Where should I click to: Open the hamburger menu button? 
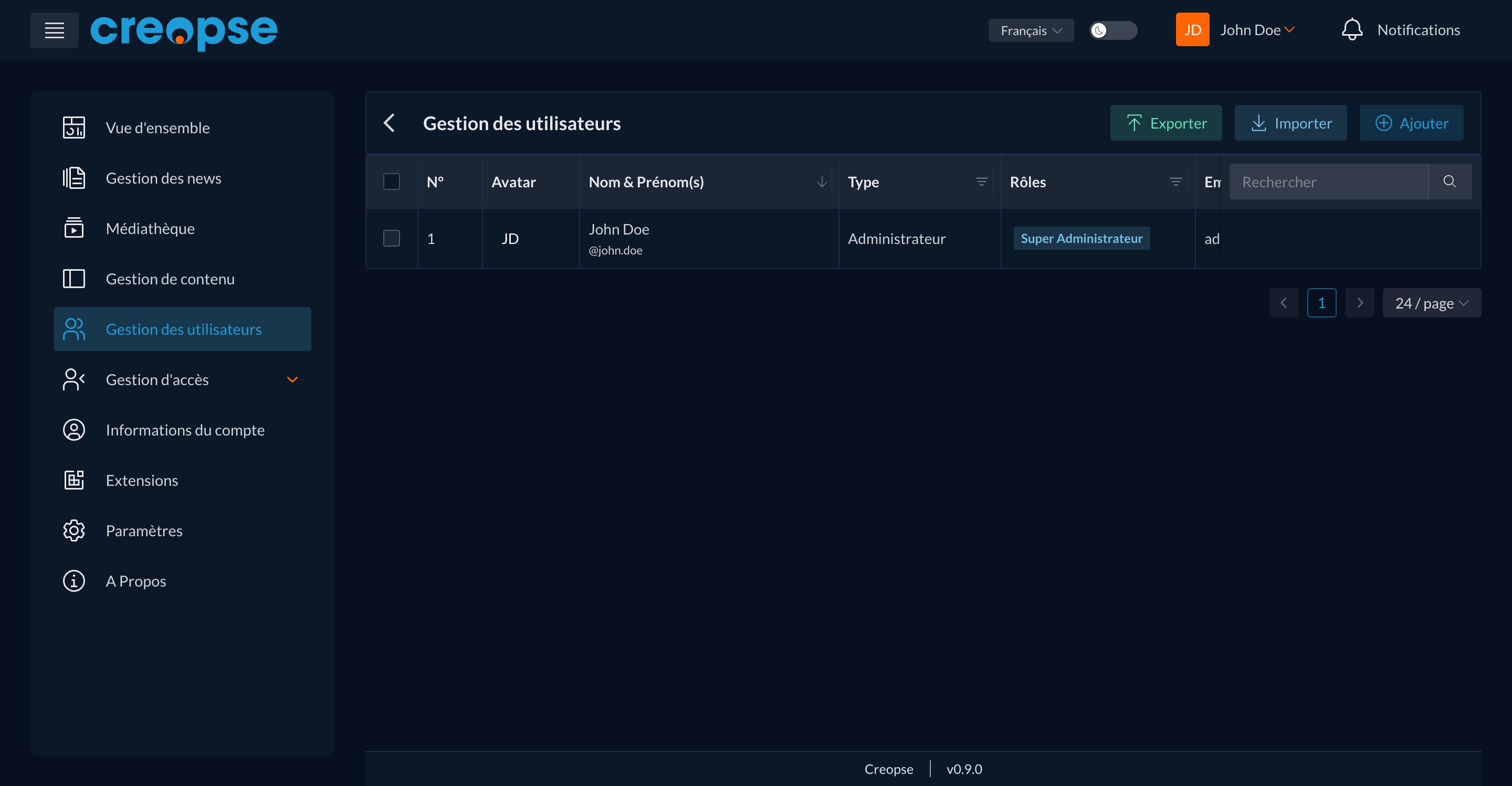(x=55, y=30)
